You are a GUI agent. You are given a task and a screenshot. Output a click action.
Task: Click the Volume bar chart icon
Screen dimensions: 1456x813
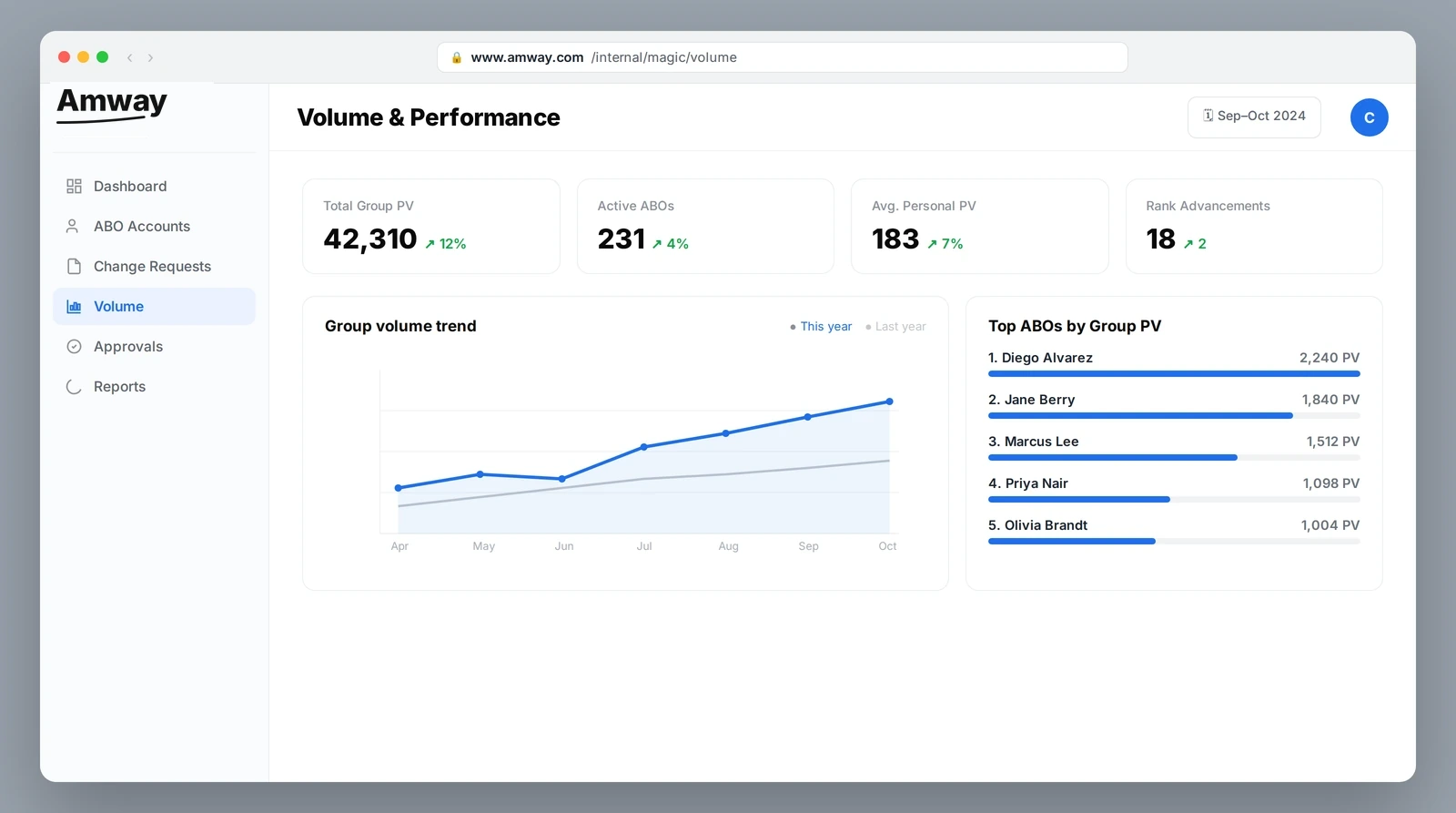point(74,307)
